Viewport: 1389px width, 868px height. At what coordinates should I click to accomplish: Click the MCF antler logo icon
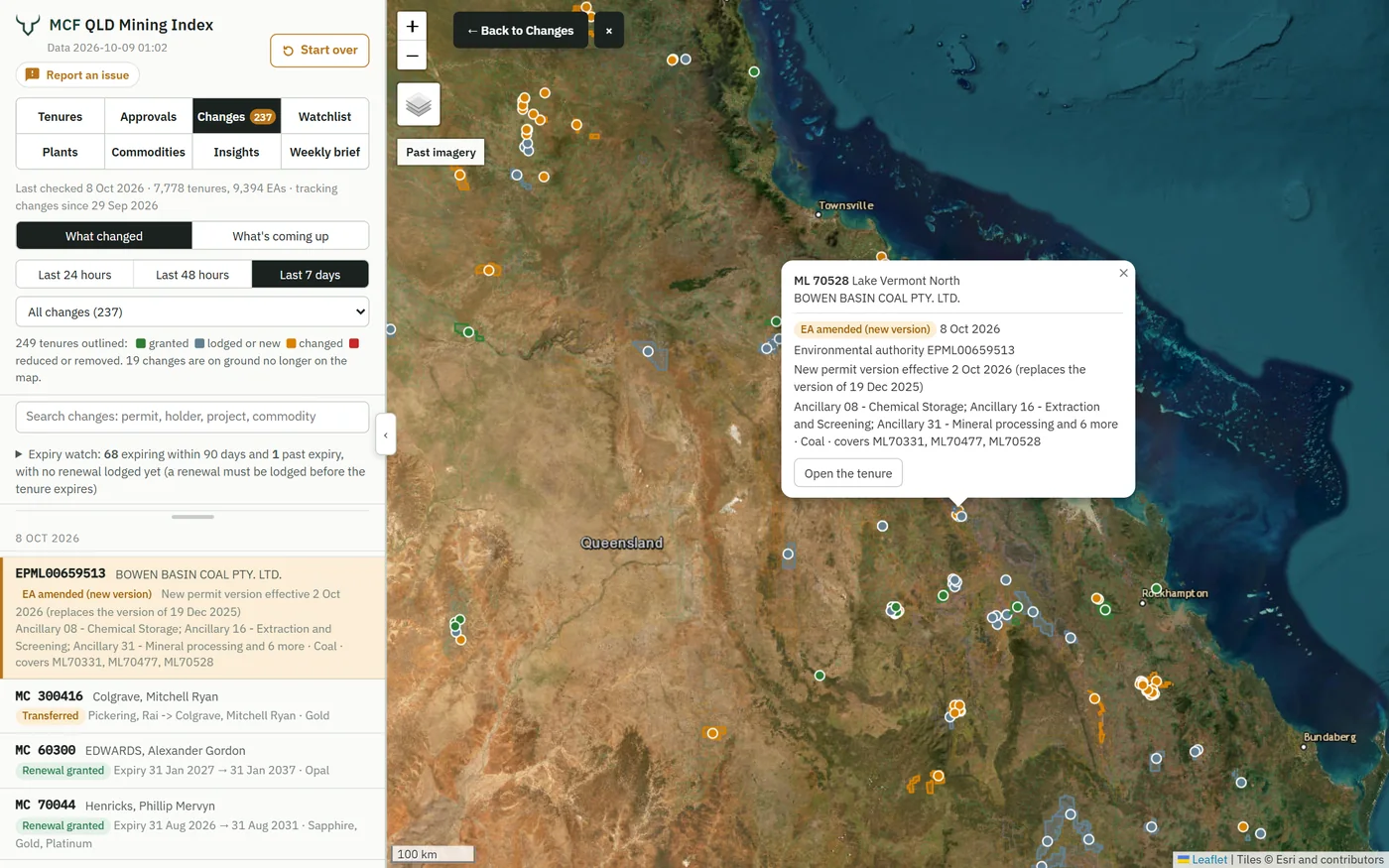coord(28,25)
